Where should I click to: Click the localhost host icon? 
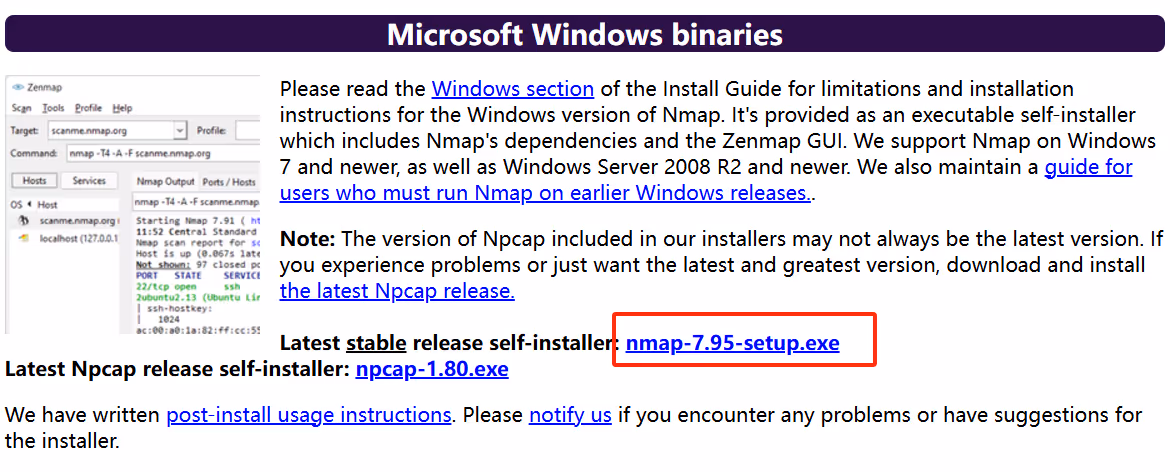click(x=25, y=238)
